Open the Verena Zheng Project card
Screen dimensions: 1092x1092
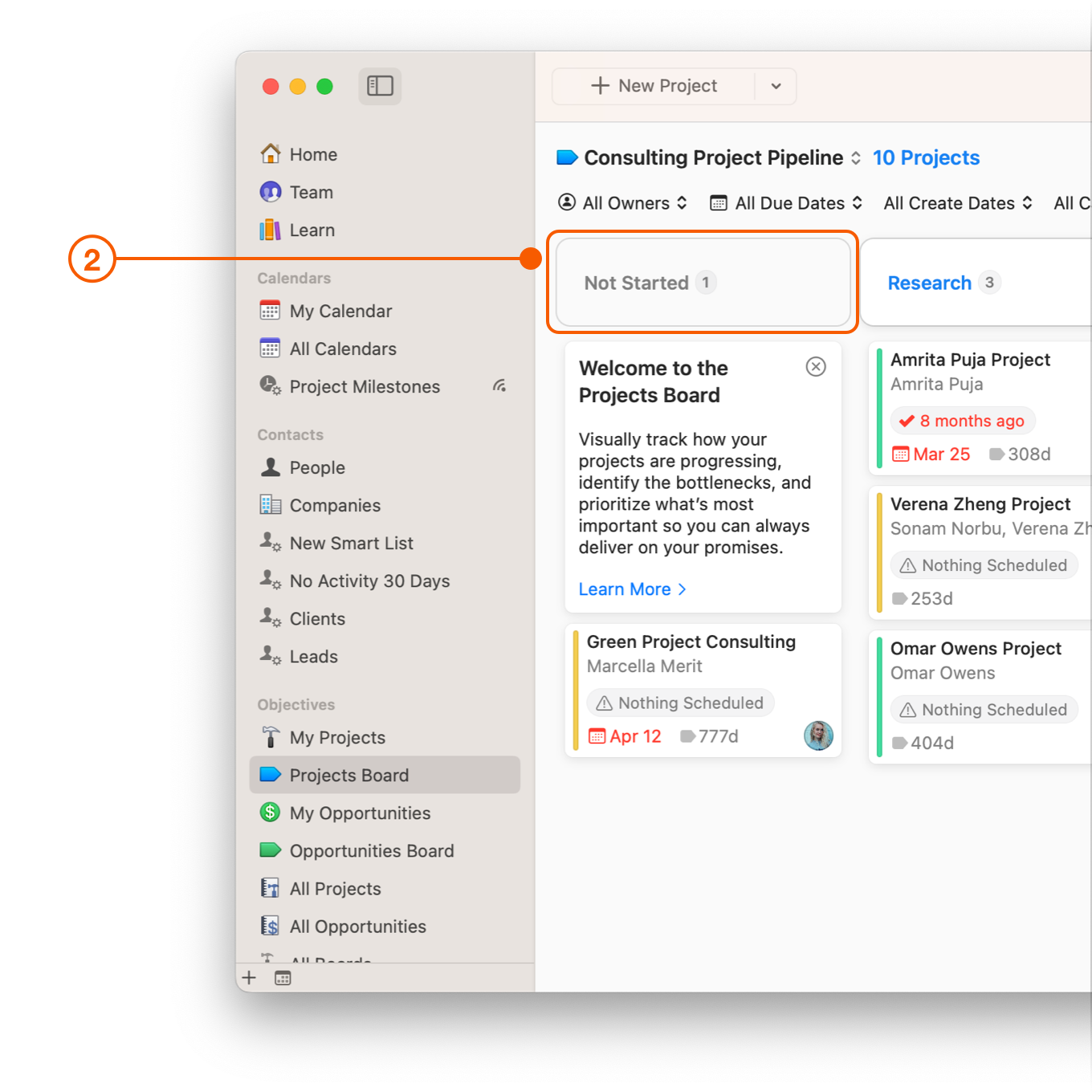980,552
